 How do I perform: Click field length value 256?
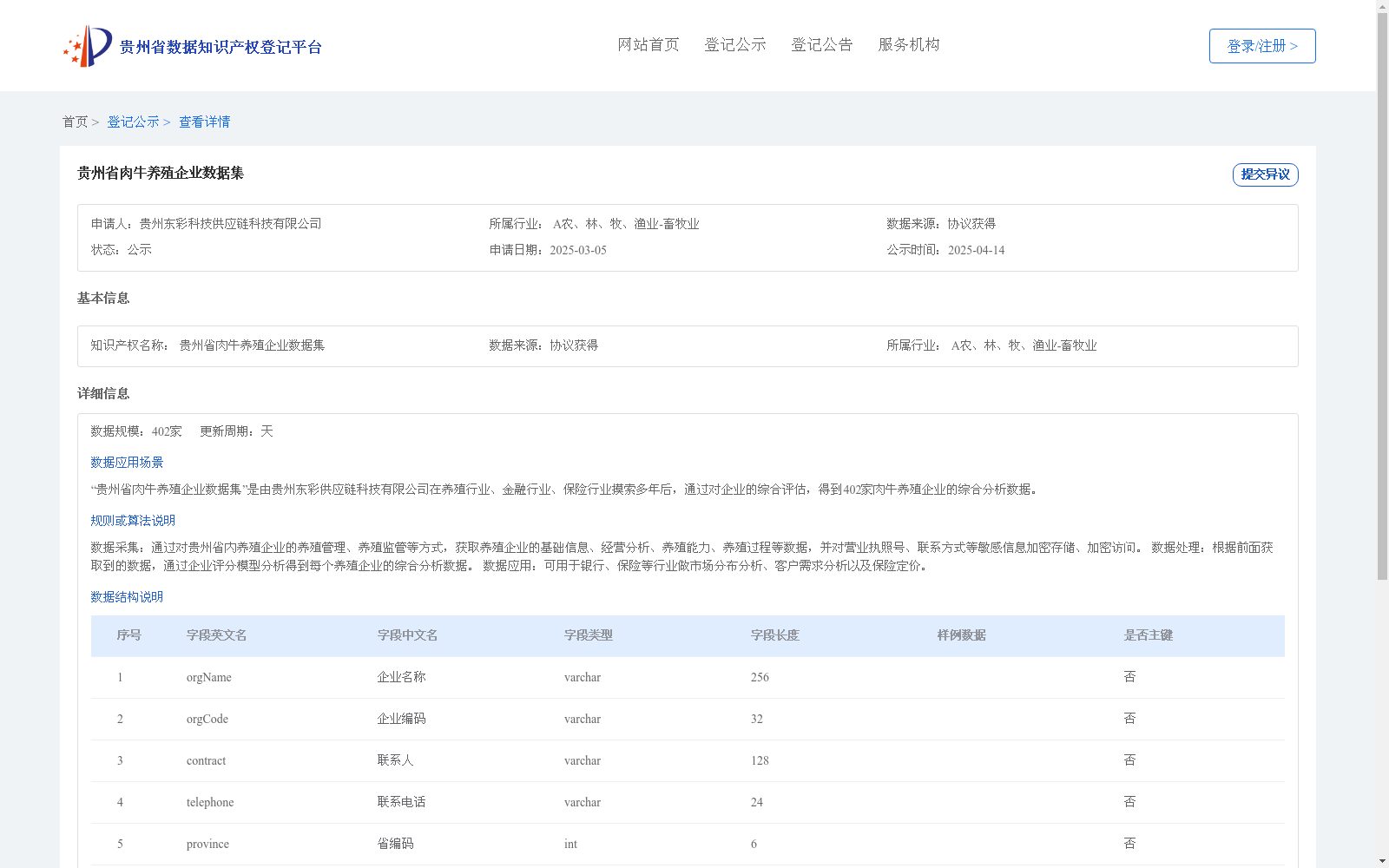tap(760, 677)
